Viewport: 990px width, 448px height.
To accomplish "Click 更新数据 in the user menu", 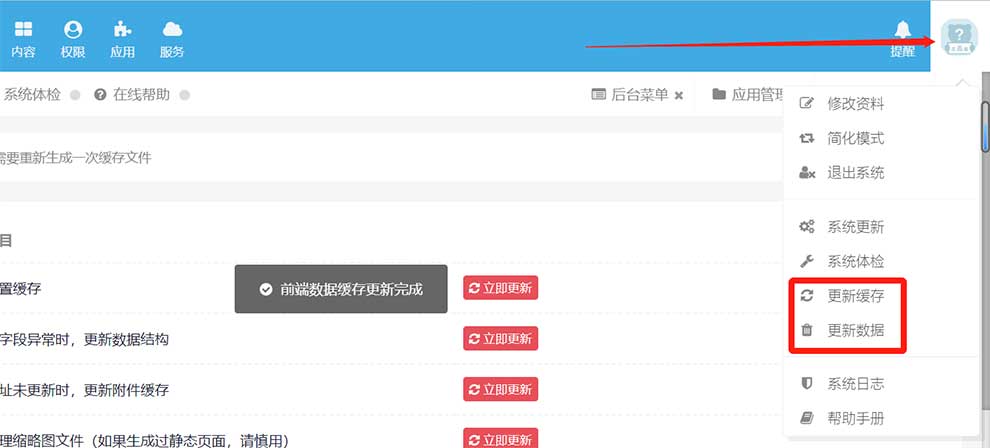I will click(x=855, y=331).
